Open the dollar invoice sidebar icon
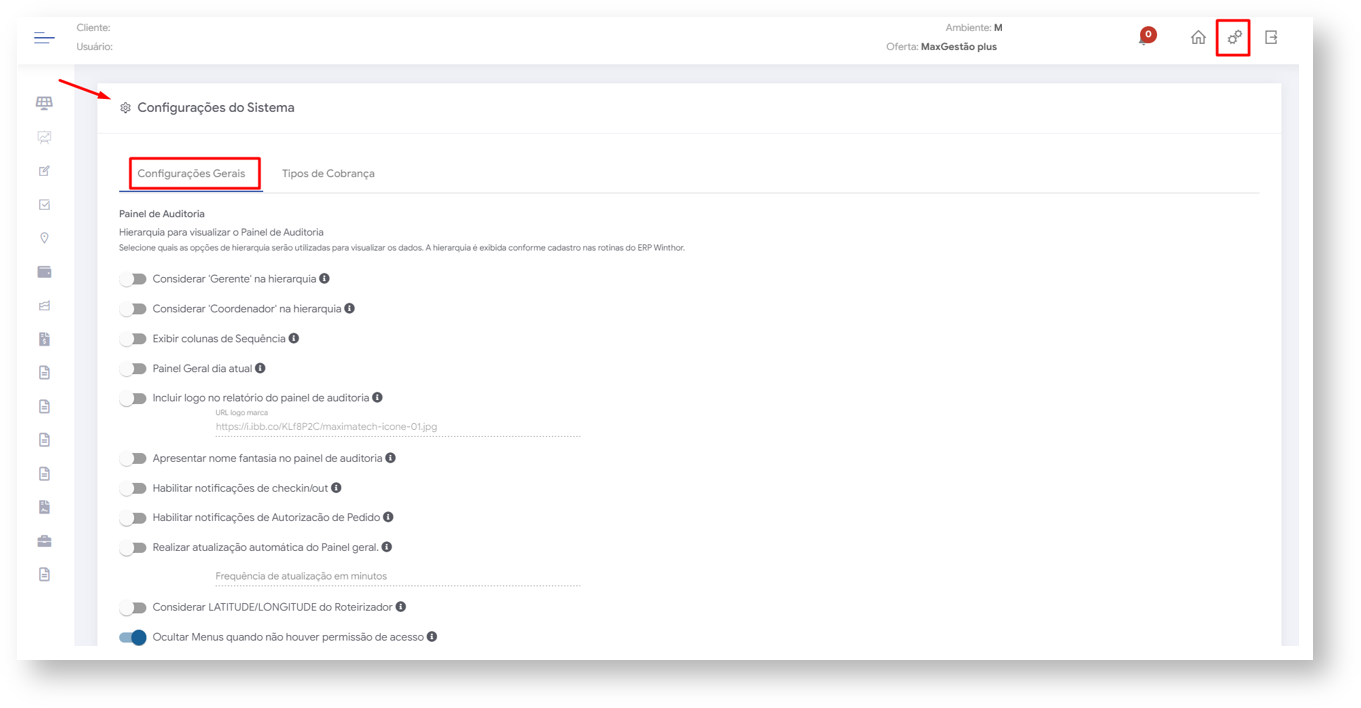 click(x=44, y=339)
